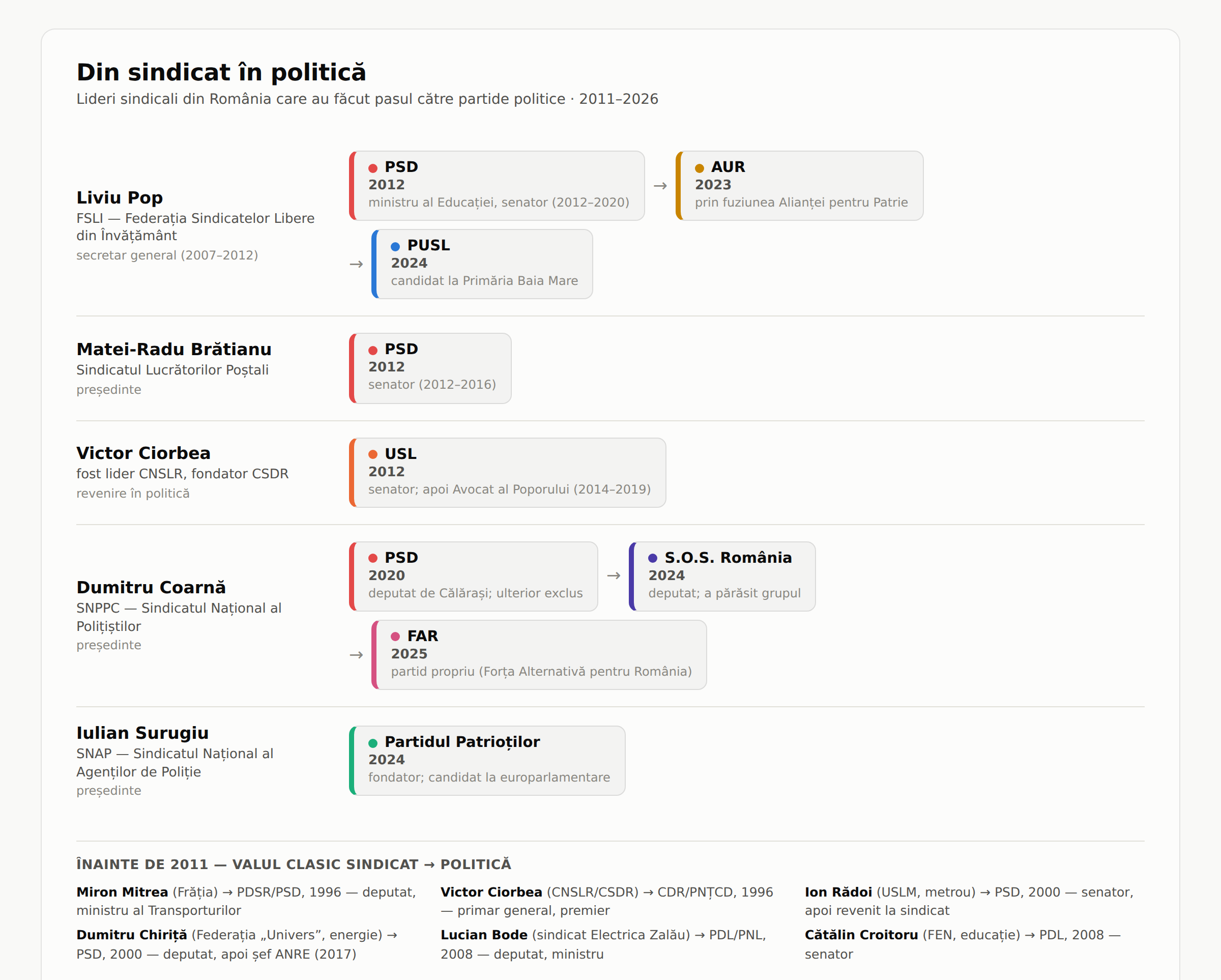Click "senator (2012–2016)" in Brătianu's PSD card

tap(432, 385)
